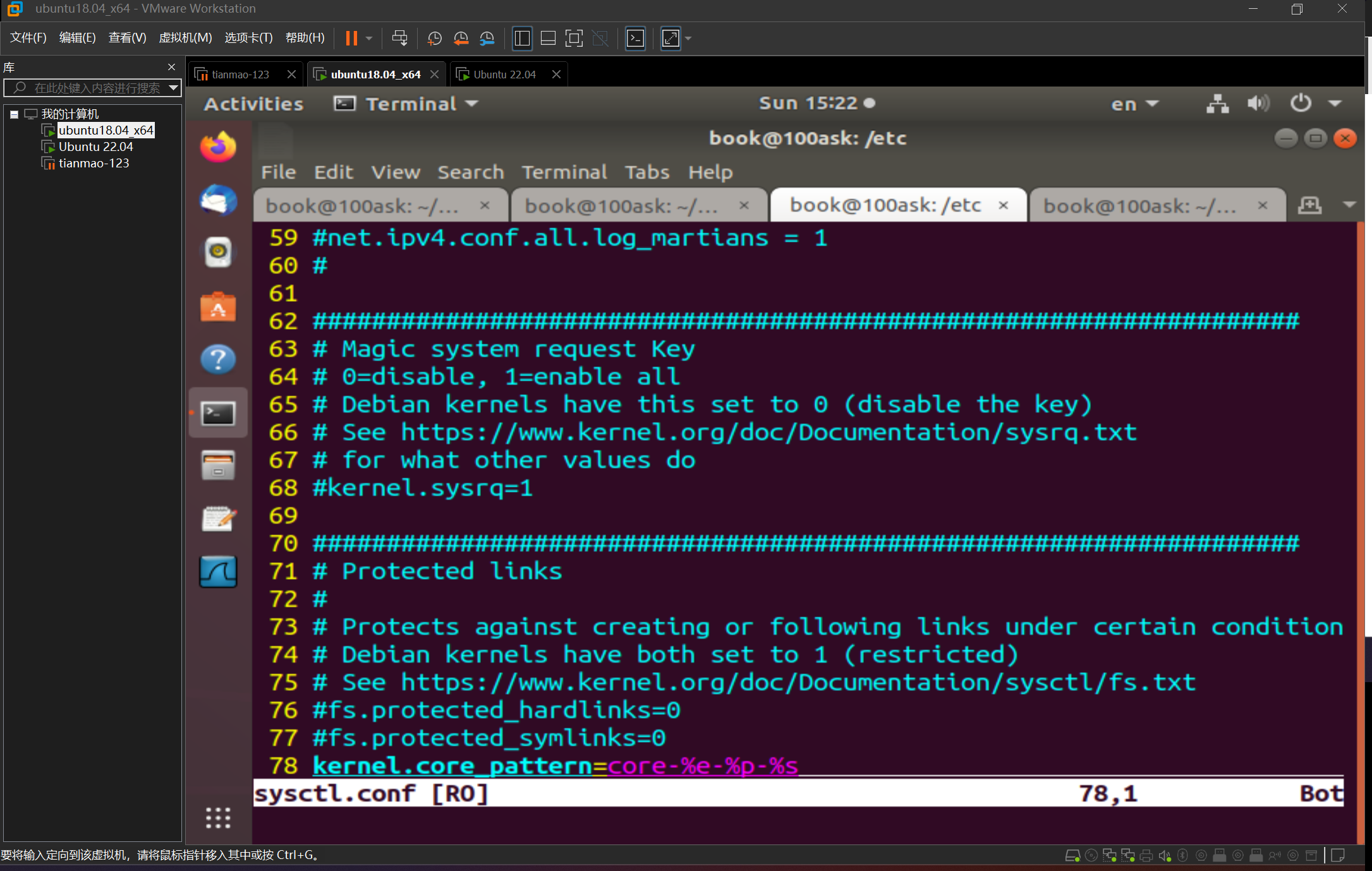This screenshot has height=871, width=1372.
Task: Open Terminal app menu in top bar
Action: pos(406,104)
